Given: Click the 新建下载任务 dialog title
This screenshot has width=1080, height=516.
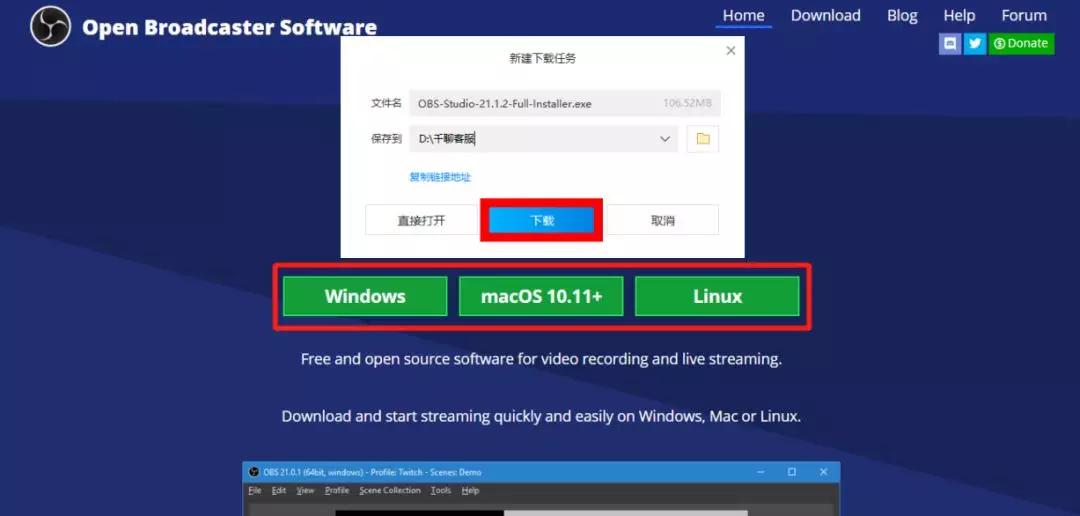Looking at the screenshot, I should click(x=542, y=59).
